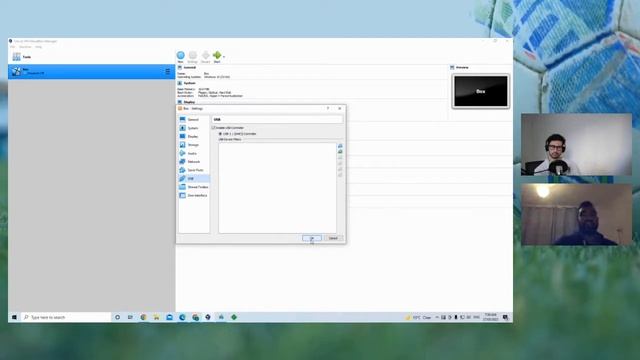Add new empty USB filter icon

340,146
